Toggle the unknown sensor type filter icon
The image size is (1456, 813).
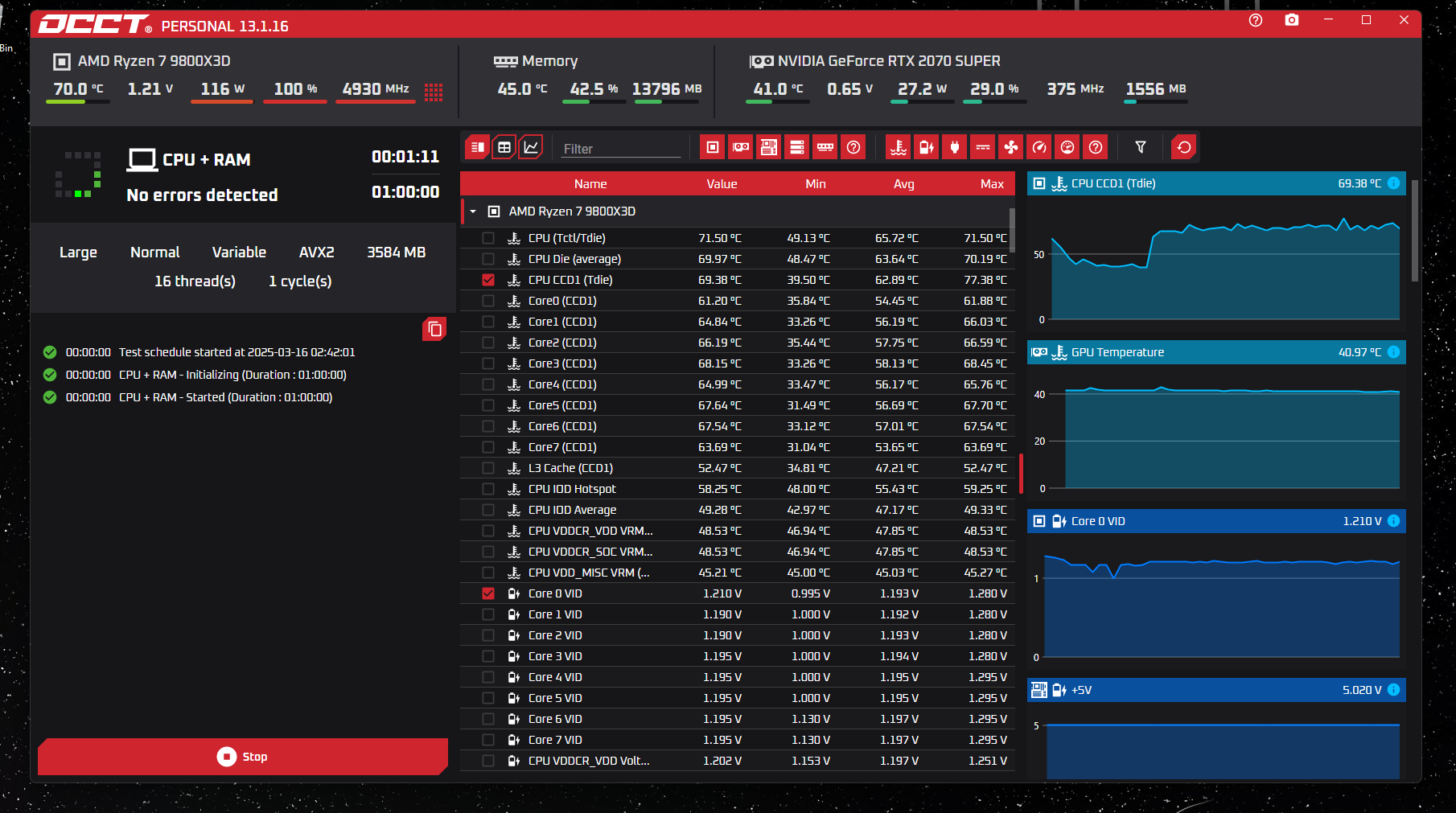pos(1096,147)
